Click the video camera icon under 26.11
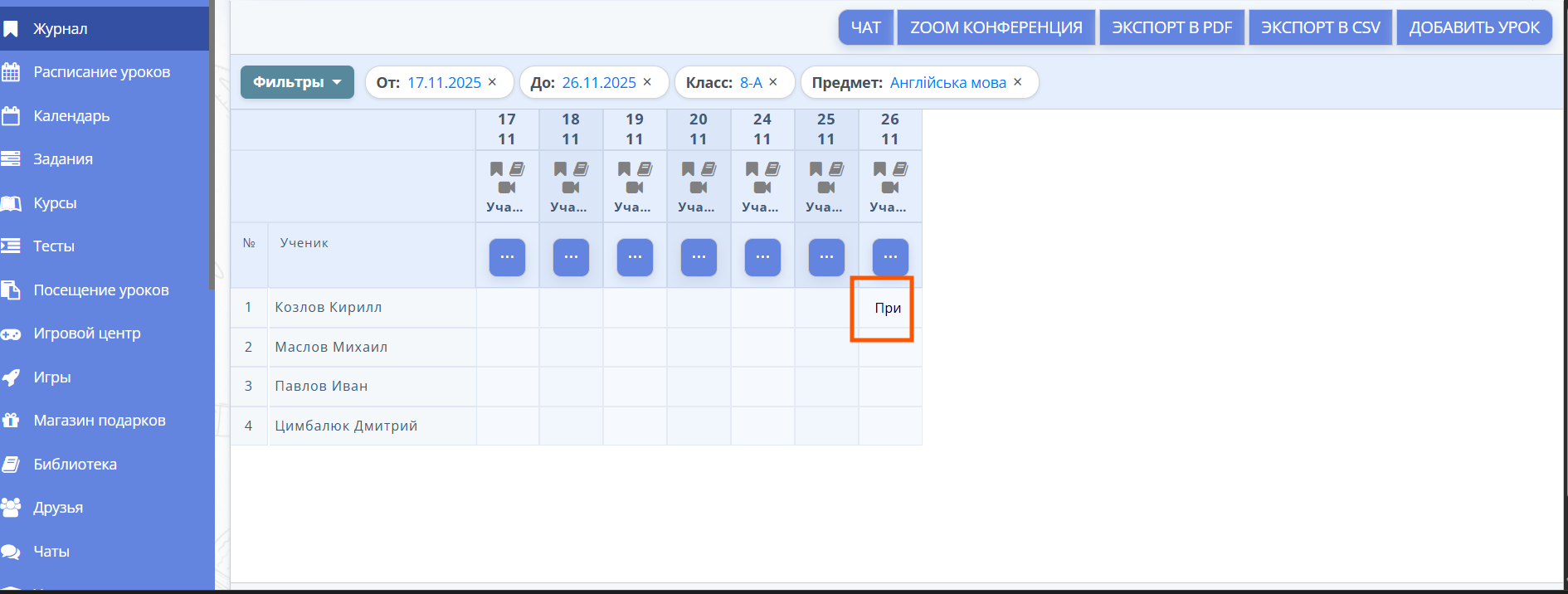This screenshot has width=1568, height=594. [x=890, y=187]
